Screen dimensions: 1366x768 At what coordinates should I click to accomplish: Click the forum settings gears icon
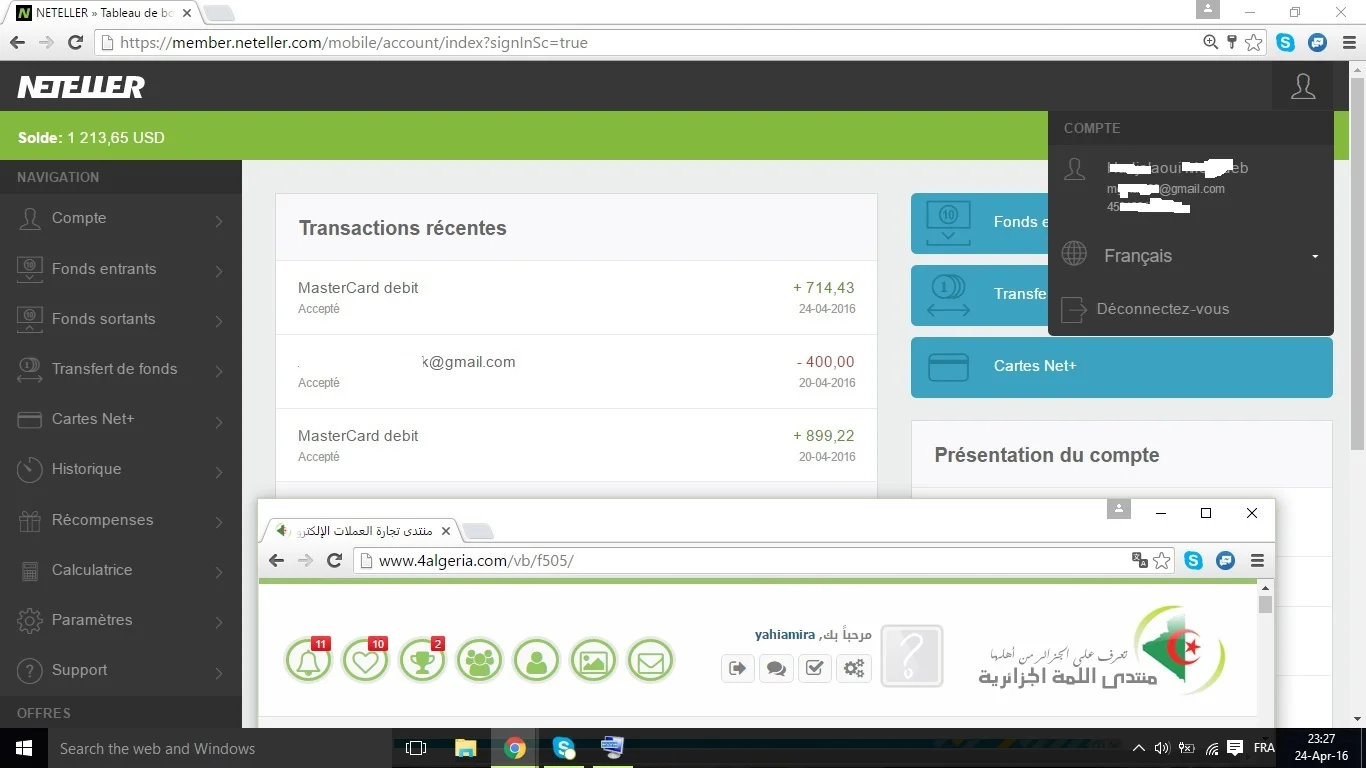coord(854,668)
